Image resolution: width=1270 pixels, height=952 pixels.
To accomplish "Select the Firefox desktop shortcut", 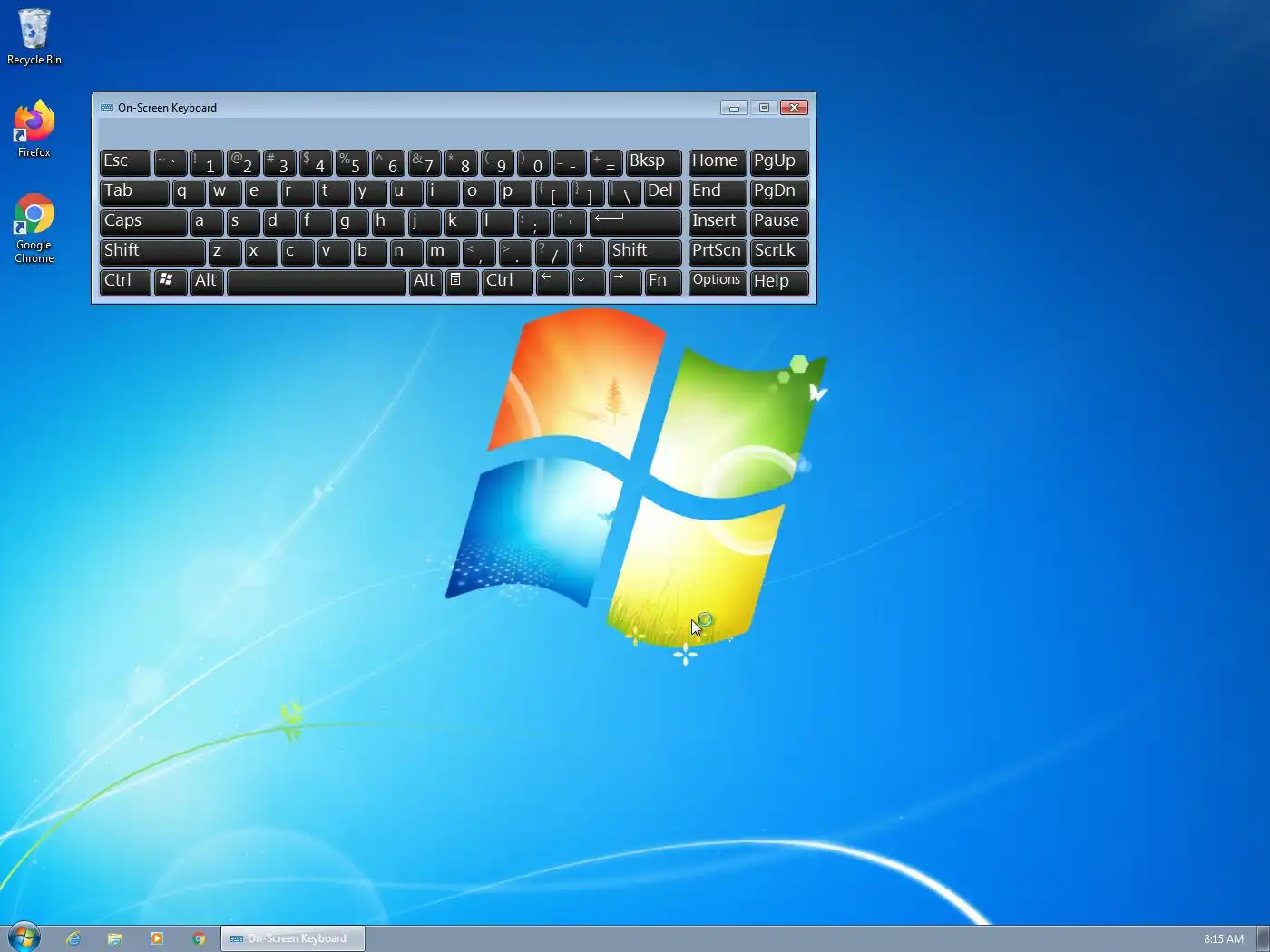I will pos(34,129).
